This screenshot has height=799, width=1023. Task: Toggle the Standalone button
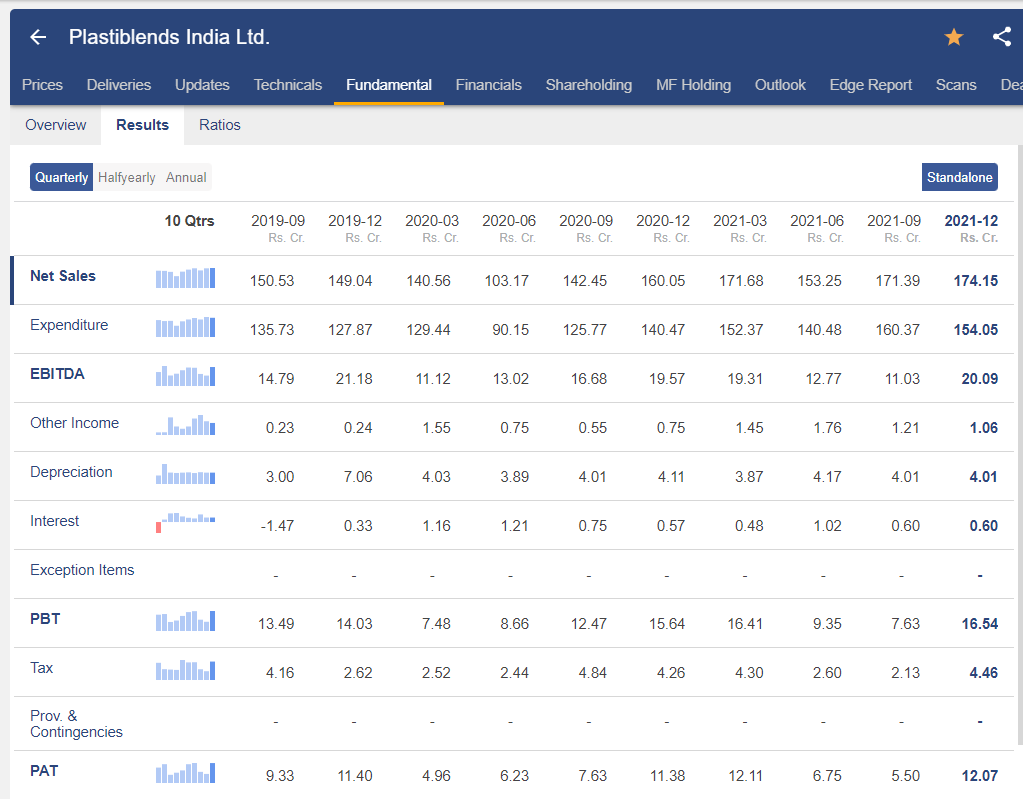pyautogui.click(x=960, y=177)
